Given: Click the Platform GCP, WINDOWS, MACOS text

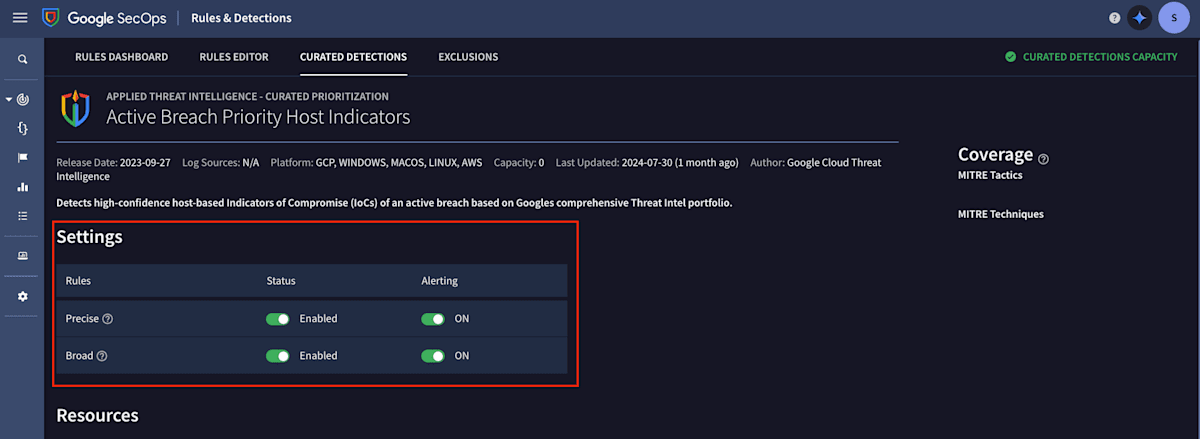Looking at the screenshot, I should click(x=376, y=162).
